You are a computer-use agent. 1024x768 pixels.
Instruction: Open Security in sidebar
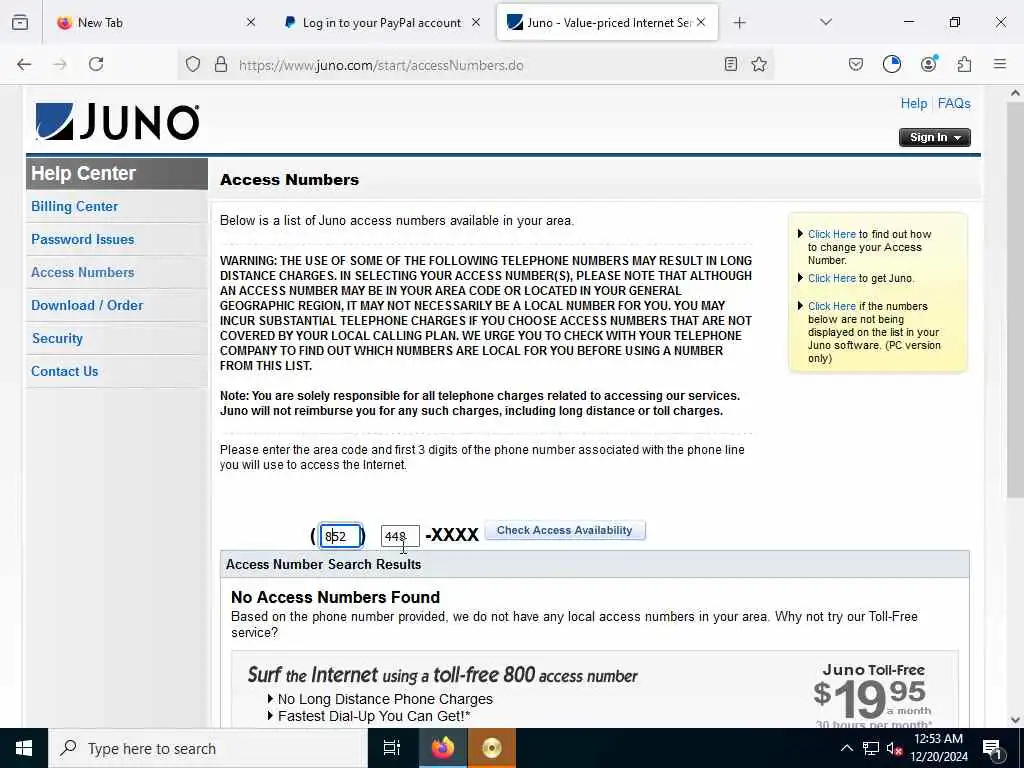57,338
